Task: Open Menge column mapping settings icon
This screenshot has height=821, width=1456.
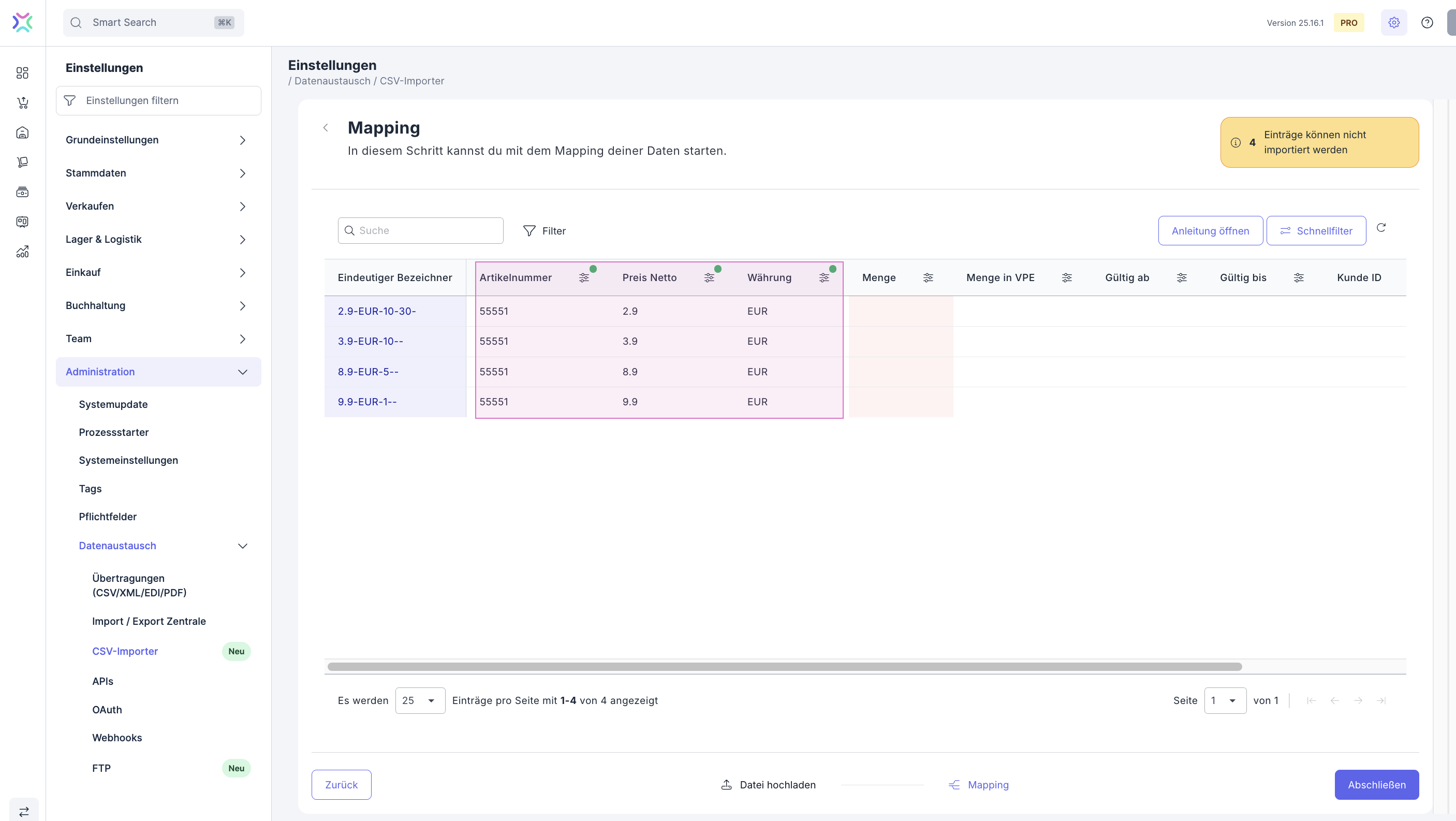Action: 928,277
